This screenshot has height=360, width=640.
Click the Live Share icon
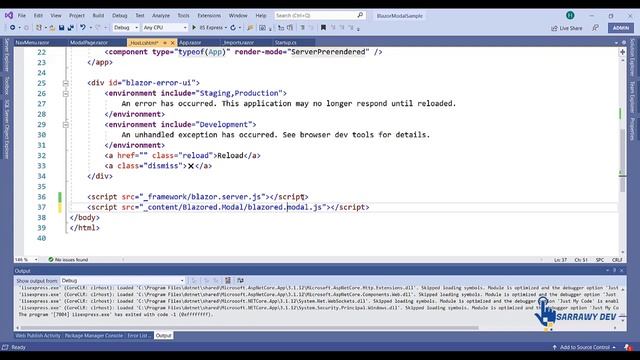tap(554, 28)
